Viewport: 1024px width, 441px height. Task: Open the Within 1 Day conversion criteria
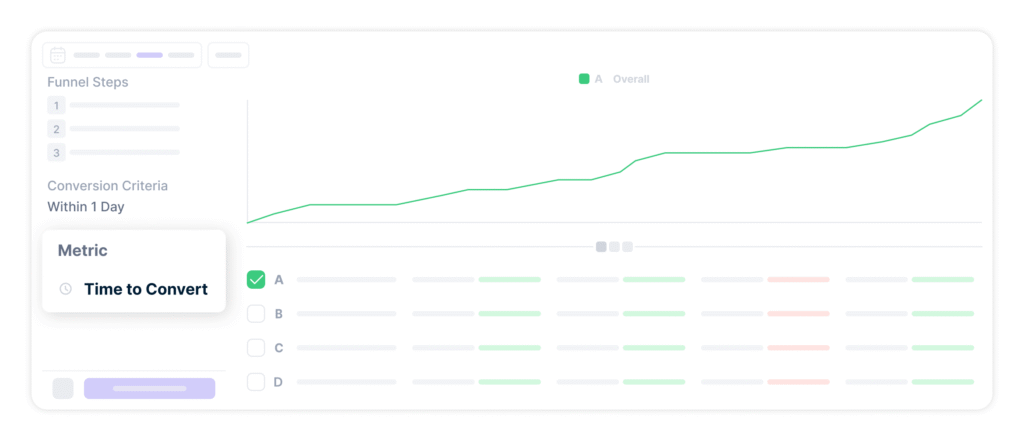click(86, 207)
